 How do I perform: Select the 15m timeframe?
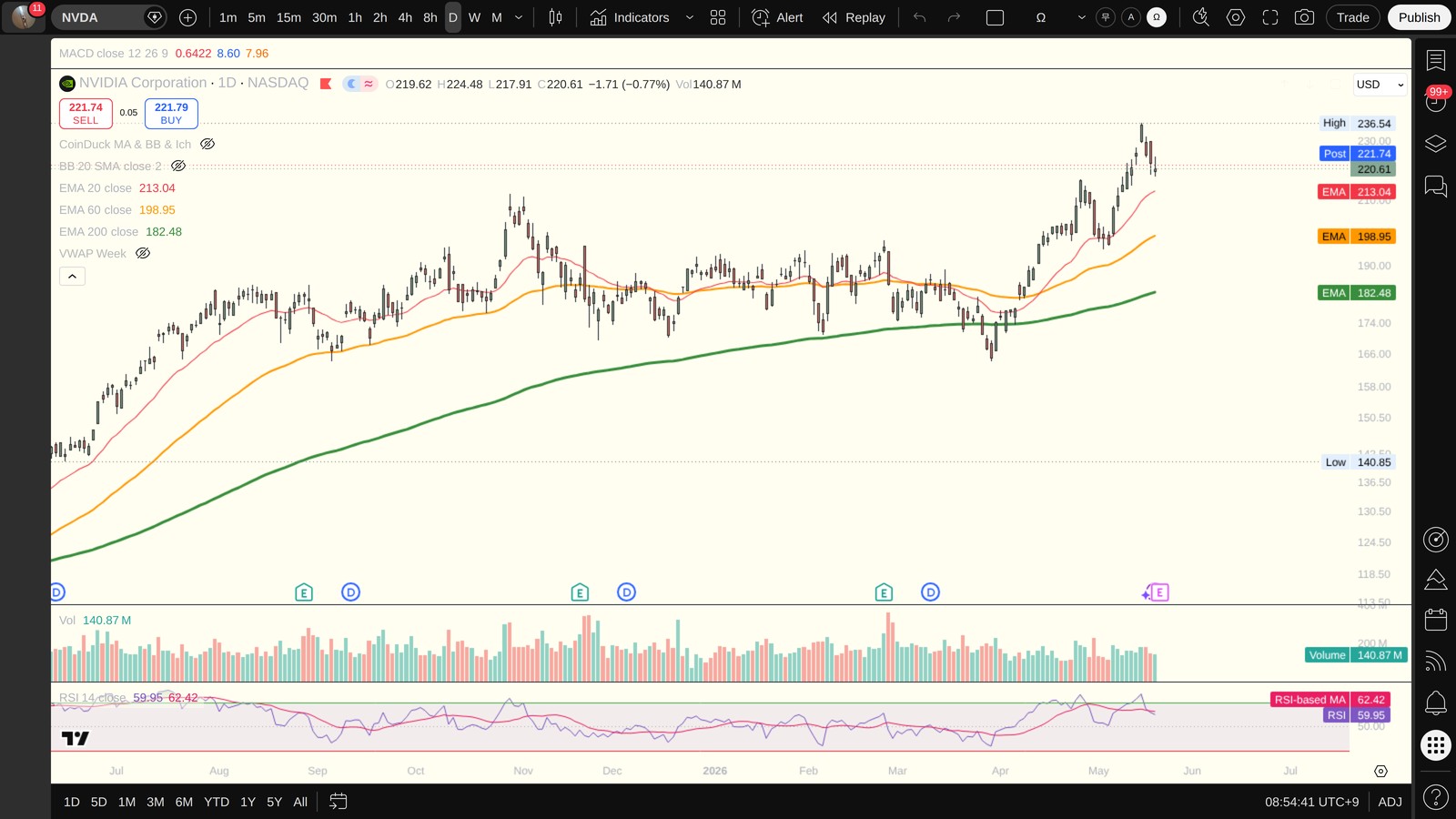click(x=288, y=17)
